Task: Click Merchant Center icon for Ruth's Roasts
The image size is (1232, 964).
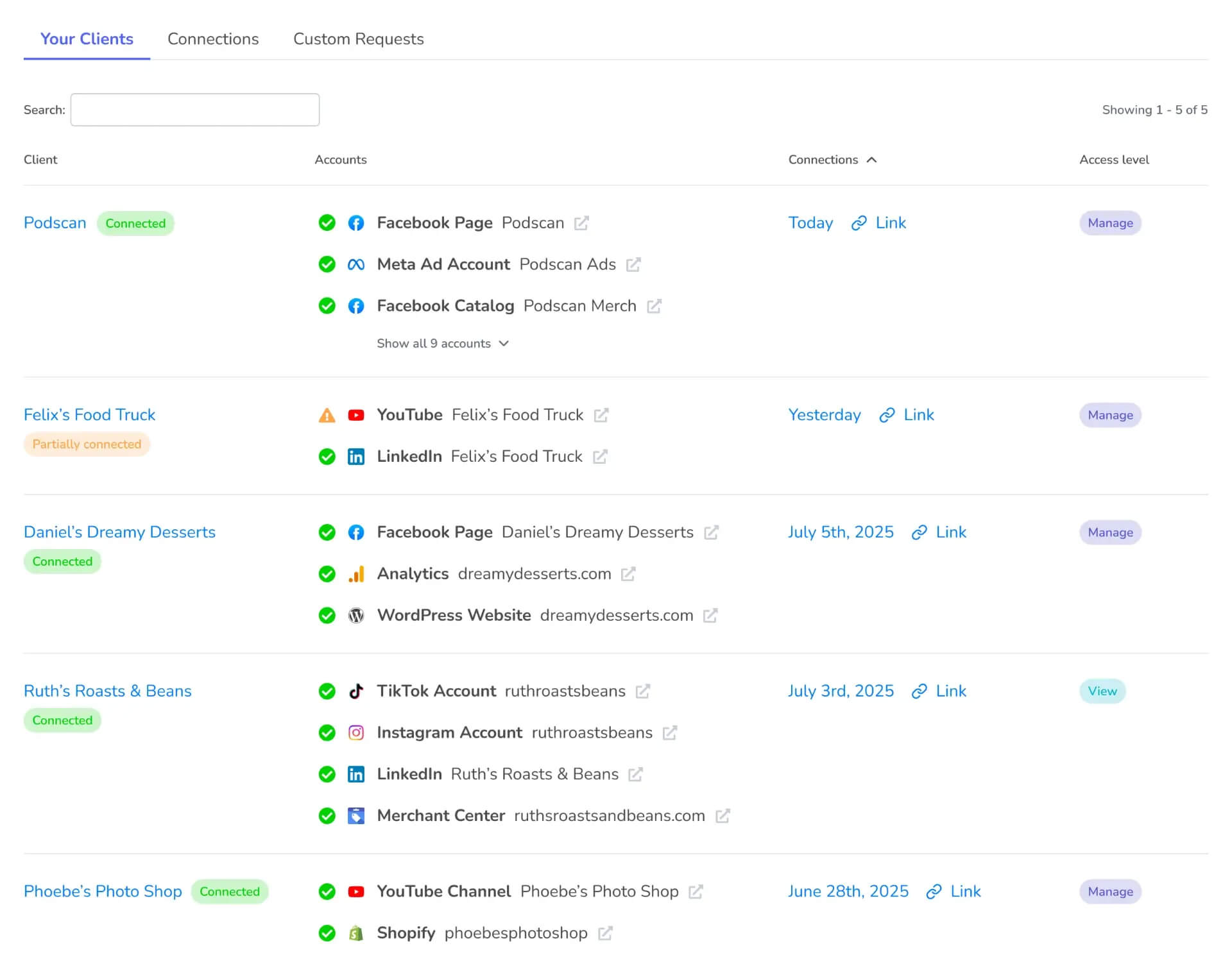Action: [356, 816]
